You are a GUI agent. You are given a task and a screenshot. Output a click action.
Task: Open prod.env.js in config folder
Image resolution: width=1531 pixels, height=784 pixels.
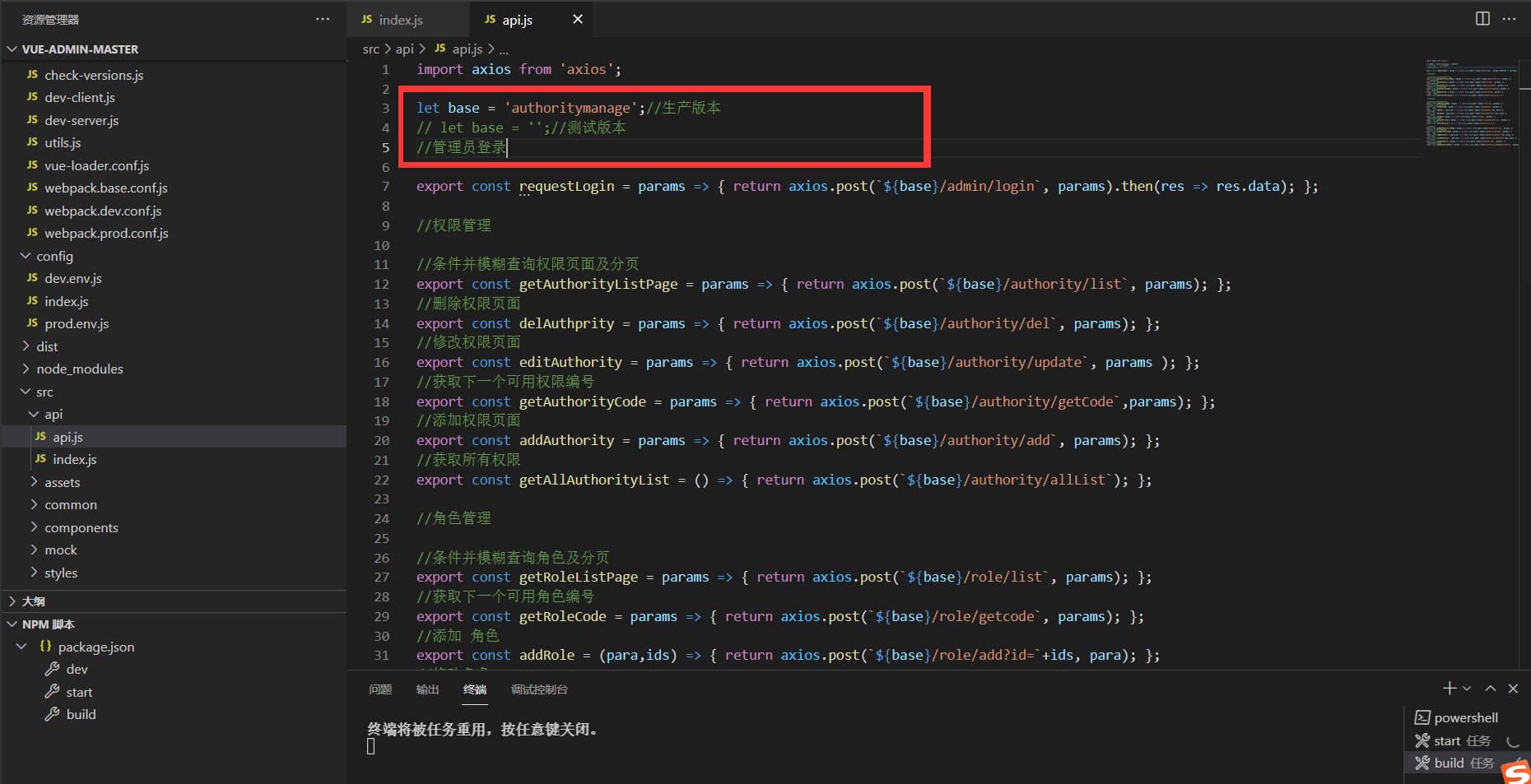click(77, 323)
